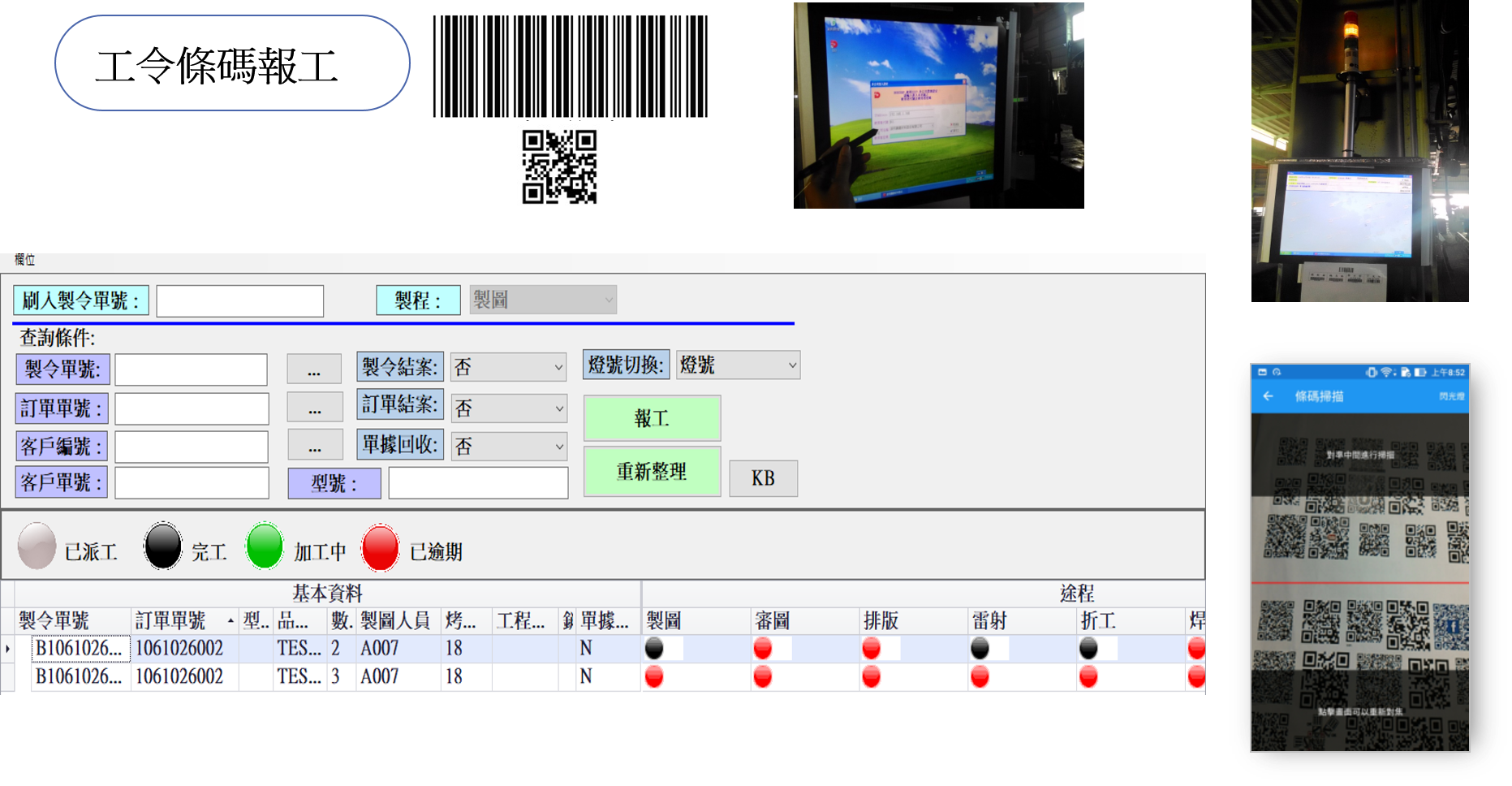
Task: Click the gray 已派工 legend indicator
Action: [x=37, y=546]
